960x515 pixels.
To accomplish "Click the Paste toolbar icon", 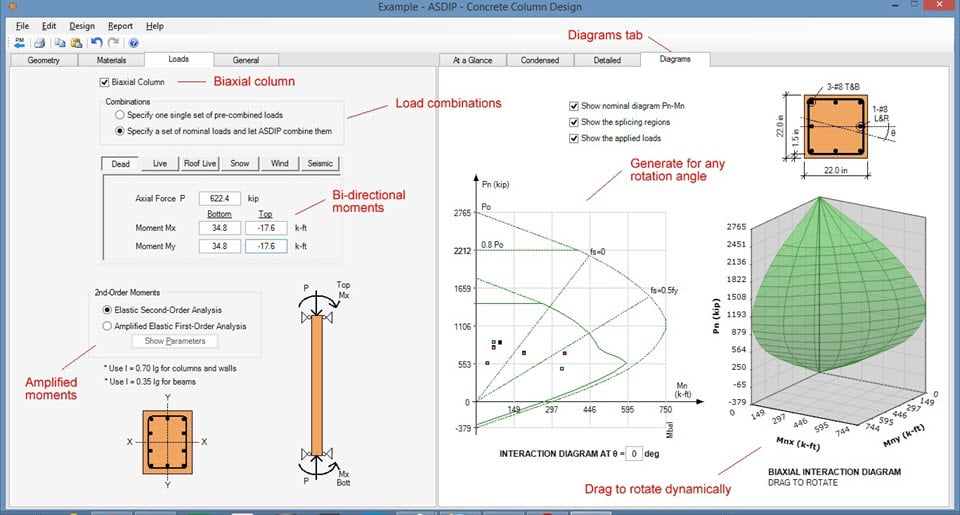I will point(77,43).
